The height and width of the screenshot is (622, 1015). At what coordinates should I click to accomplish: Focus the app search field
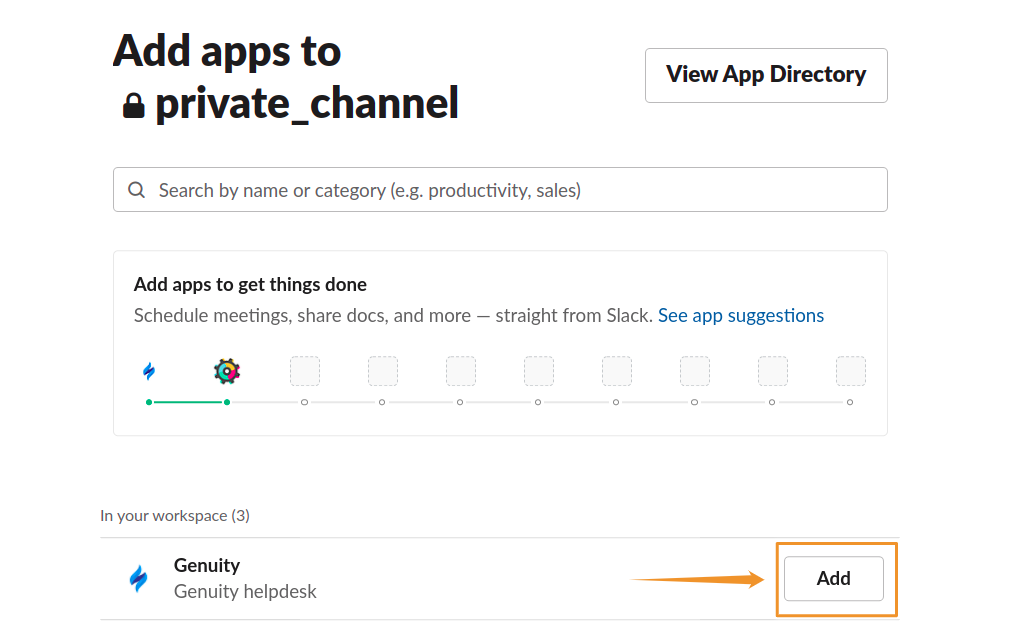pyautogui.click(x=500, y=190)
